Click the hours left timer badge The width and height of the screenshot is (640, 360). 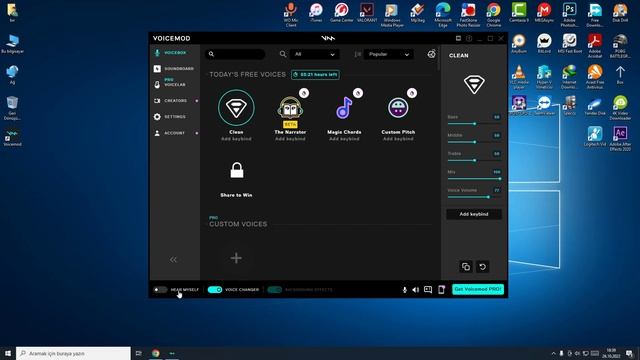315,75
